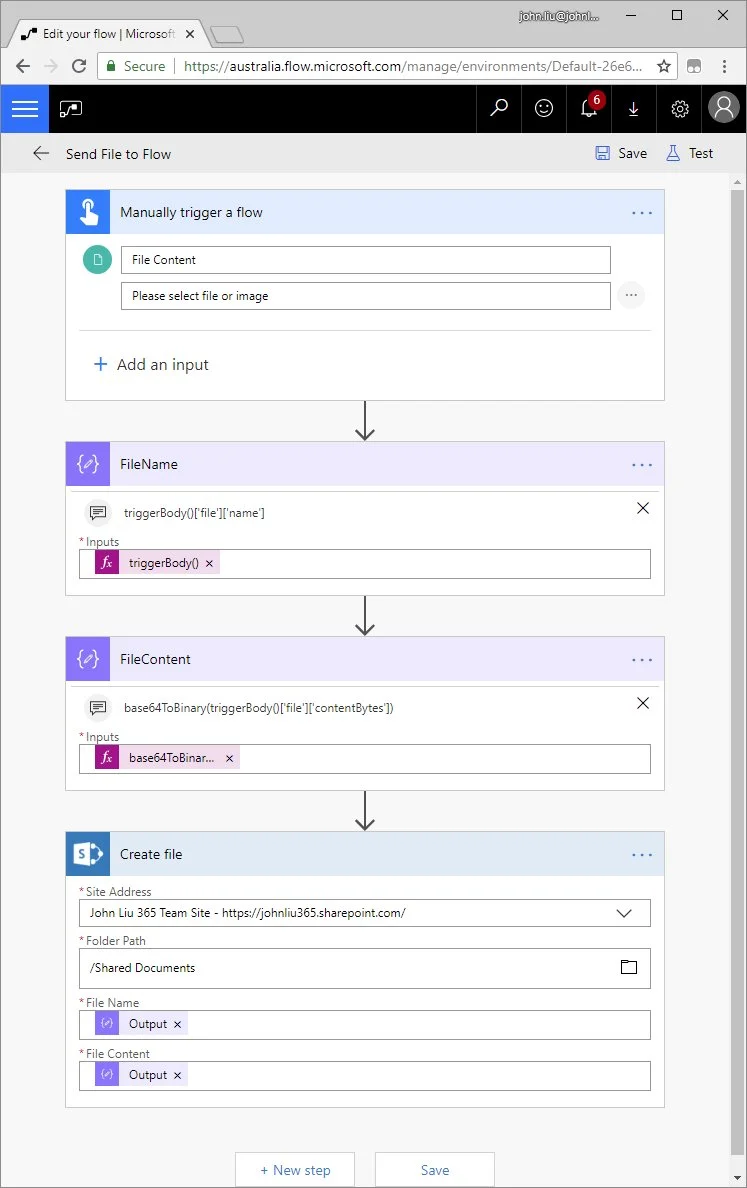Click Test in the top toolbar
Image resolution: width=747 pixels, height=1188 pixels.
click(x=690, y=154)
